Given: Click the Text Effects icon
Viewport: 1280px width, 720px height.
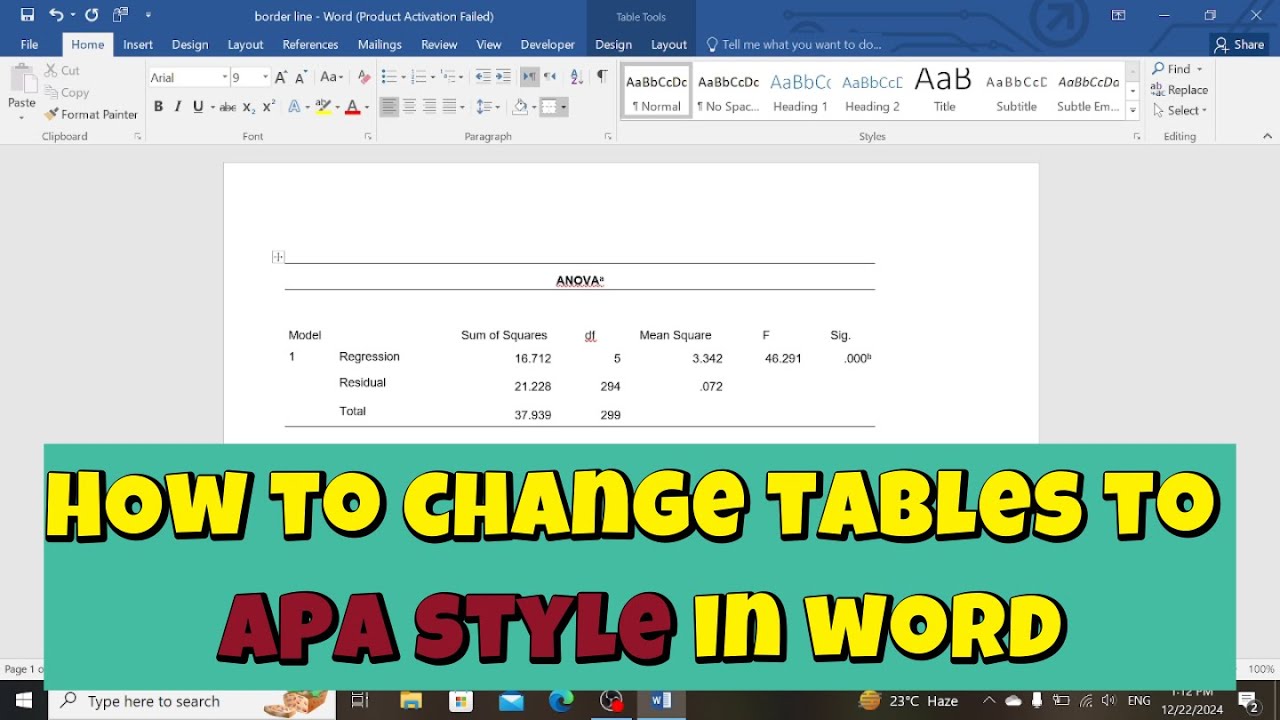Looking at the screenshot, I should pyautogui.click(x=294, y=107).
